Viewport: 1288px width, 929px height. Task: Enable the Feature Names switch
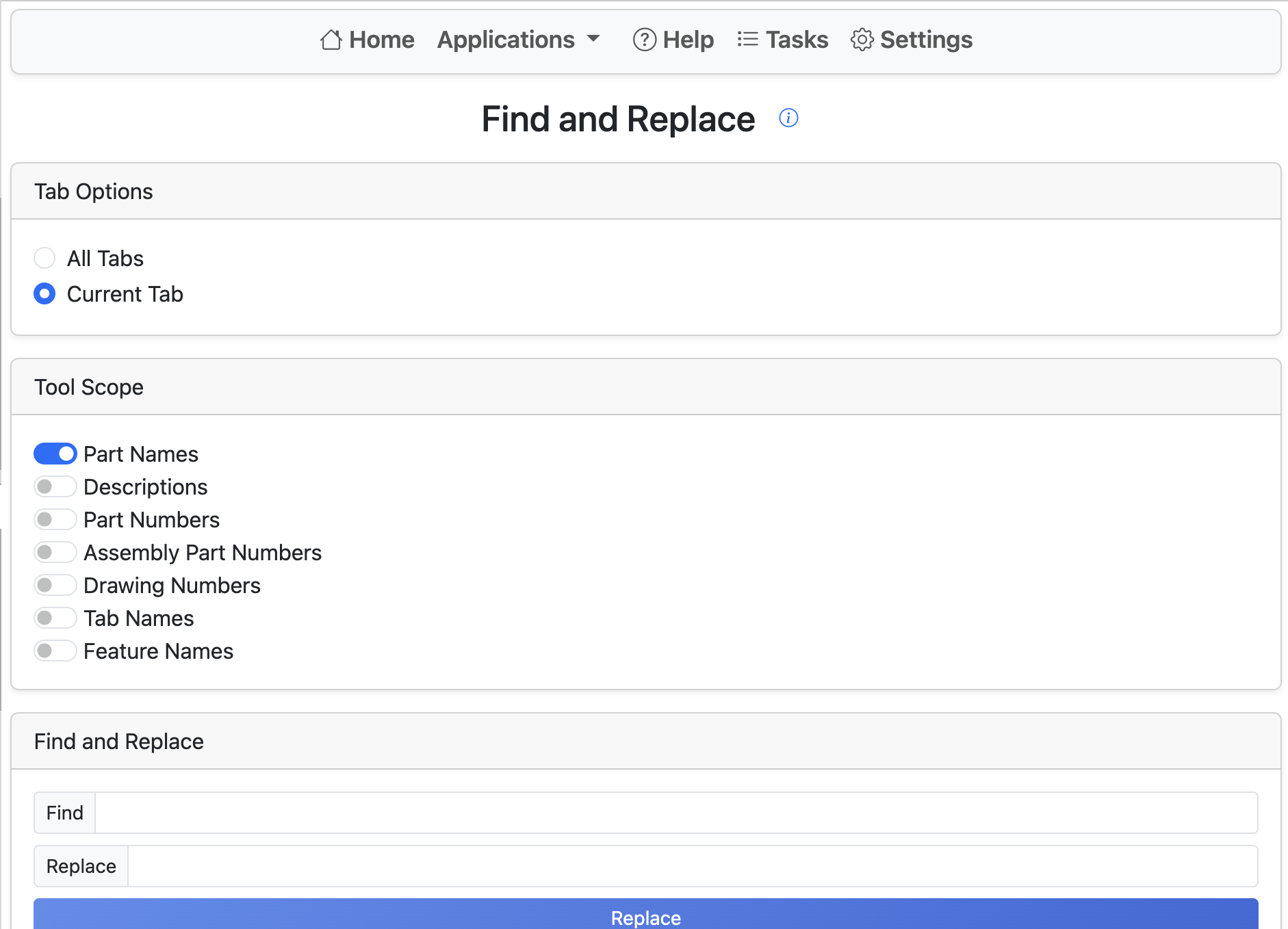point(55,651)
